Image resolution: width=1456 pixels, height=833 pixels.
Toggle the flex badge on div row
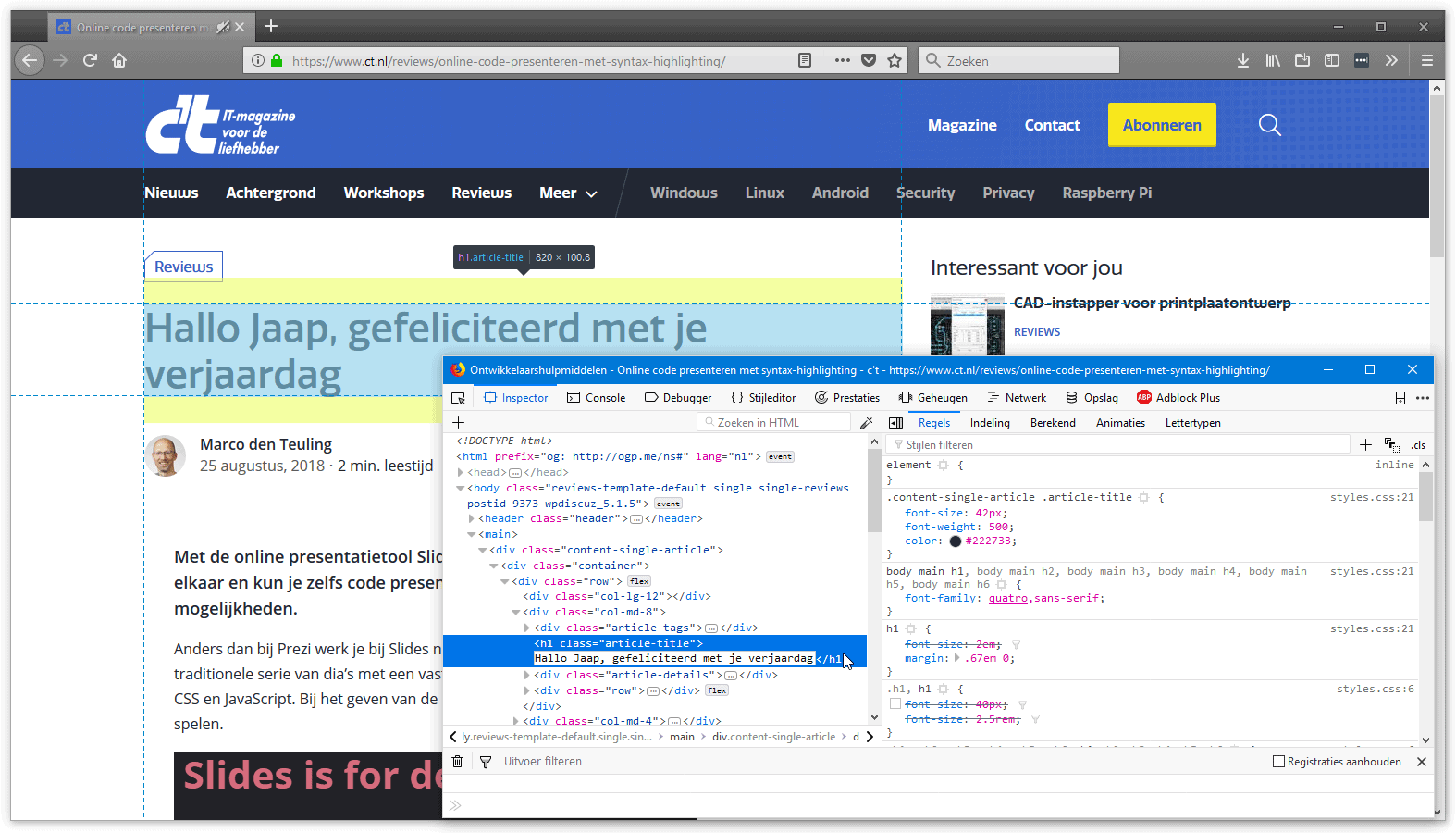pos(639,581)
